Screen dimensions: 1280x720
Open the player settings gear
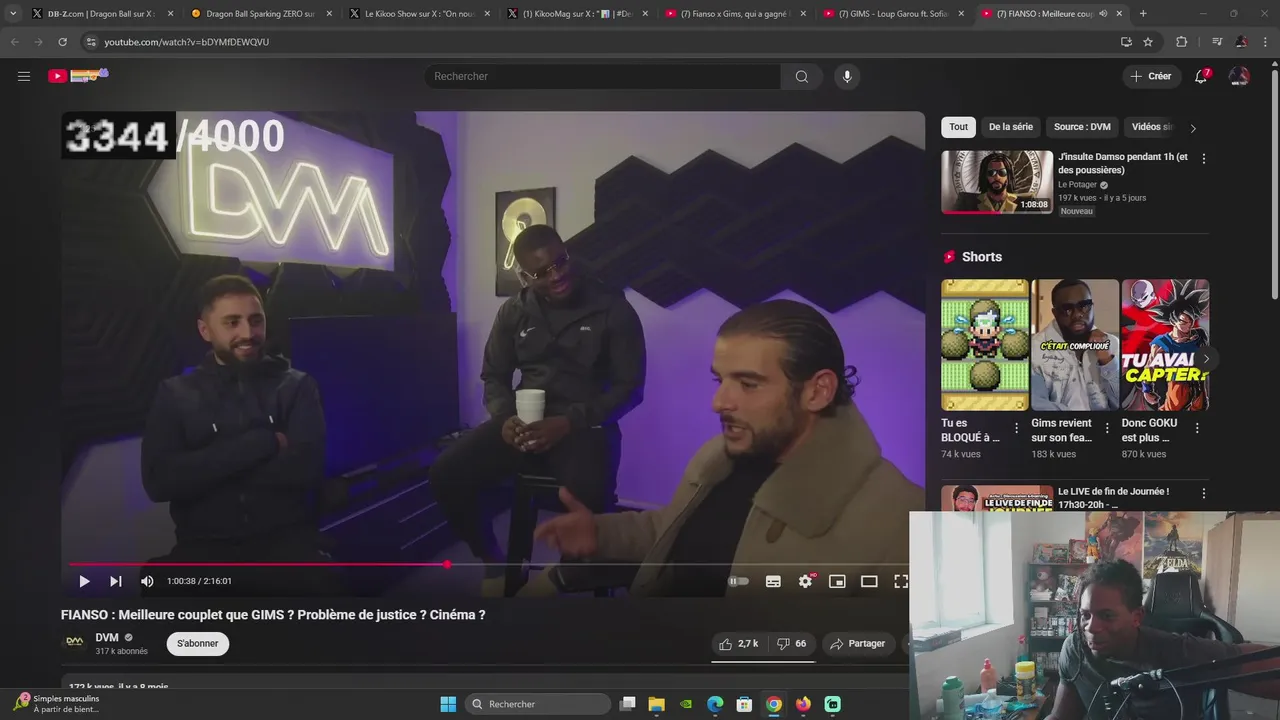(x=805, y=581)
